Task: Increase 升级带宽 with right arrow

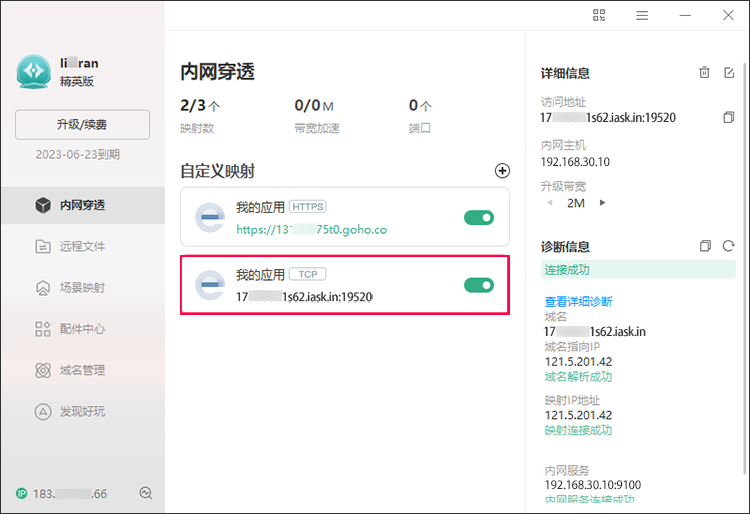Action: point(602,203)
